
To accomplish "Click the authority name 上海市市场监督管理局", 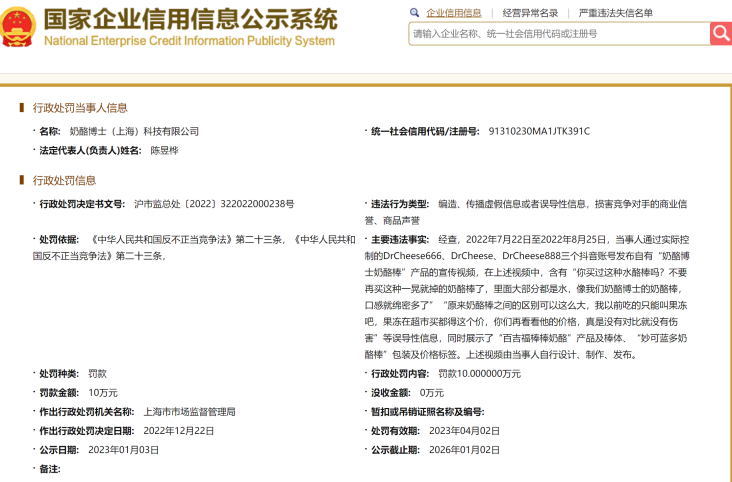I will point(190,412).
